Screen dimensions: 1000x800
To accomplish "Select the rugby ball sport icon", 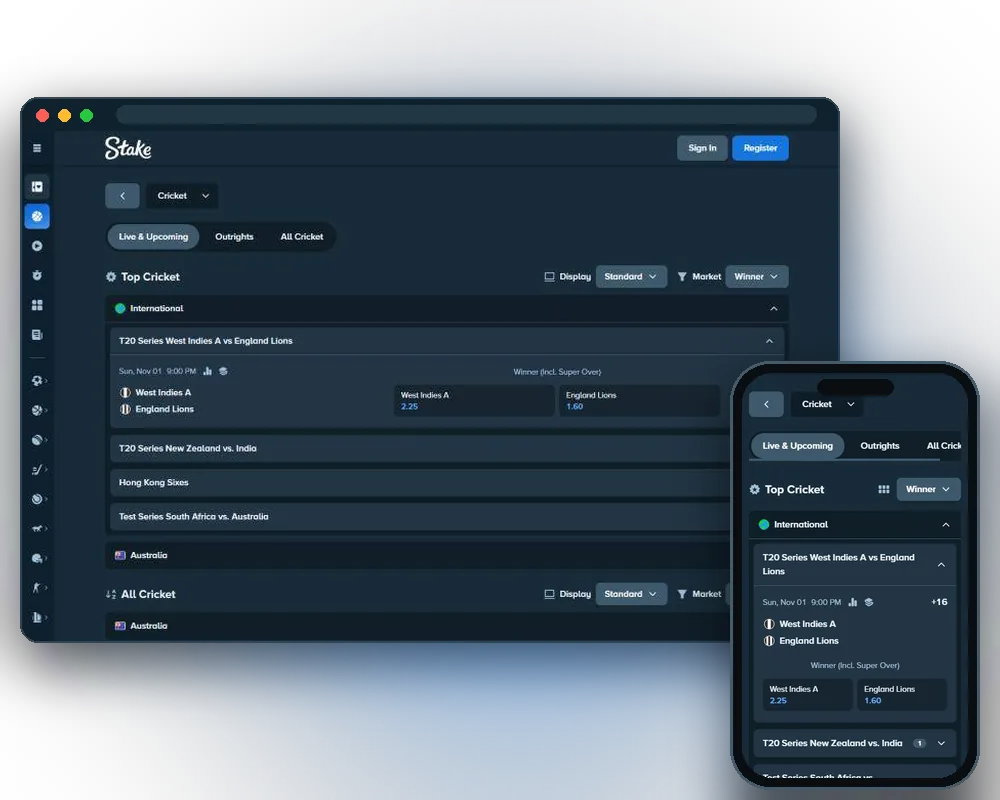I will [37, 440].
